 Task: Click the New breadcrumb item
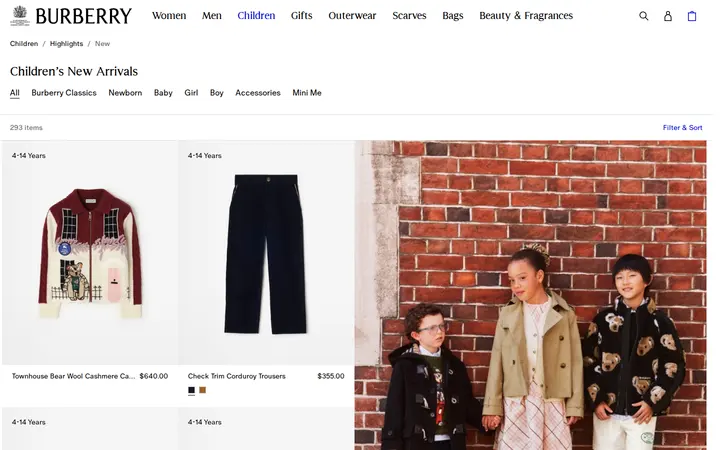102,44
